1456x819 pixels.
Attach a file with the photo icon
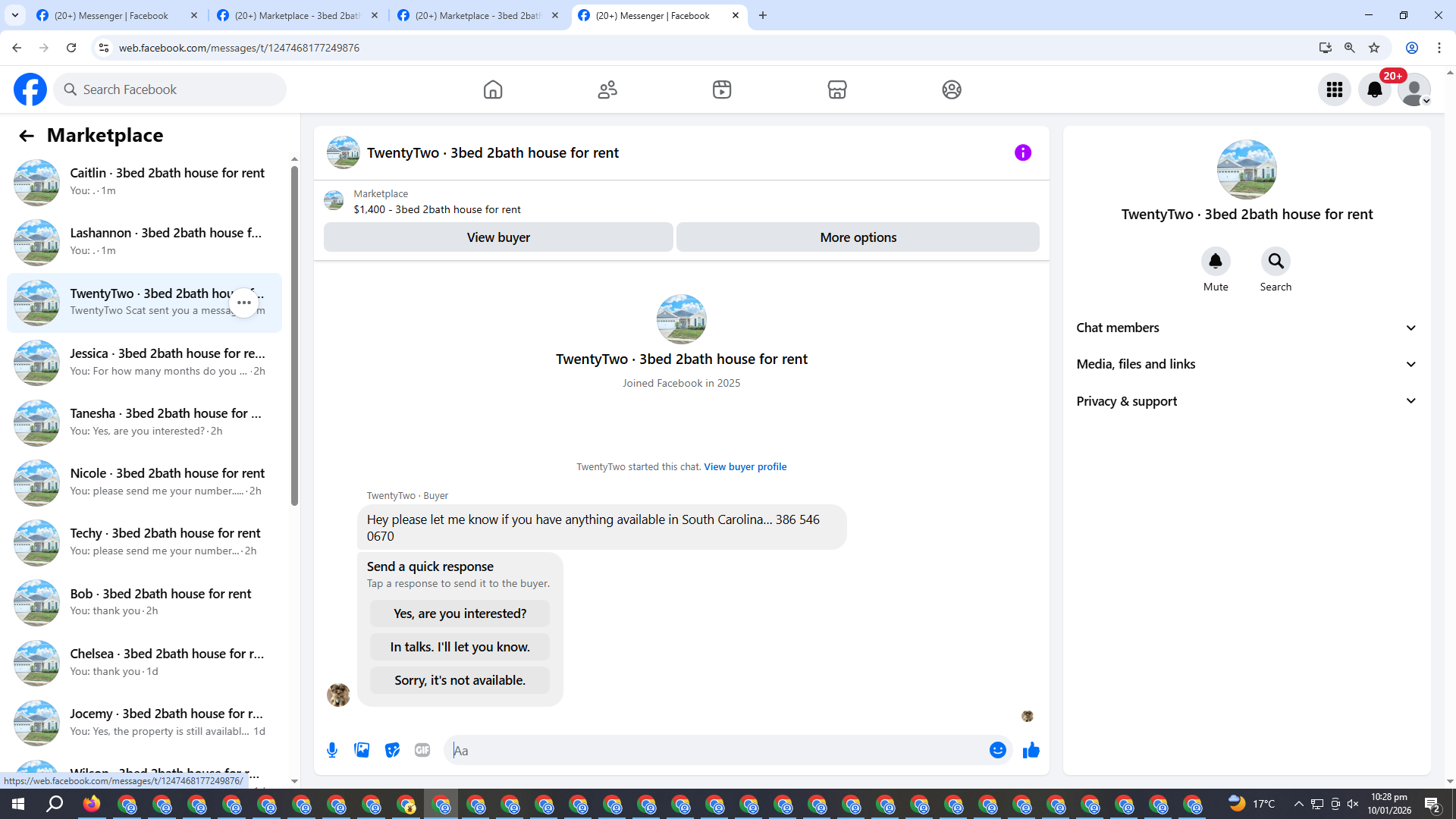pos(362,750)
